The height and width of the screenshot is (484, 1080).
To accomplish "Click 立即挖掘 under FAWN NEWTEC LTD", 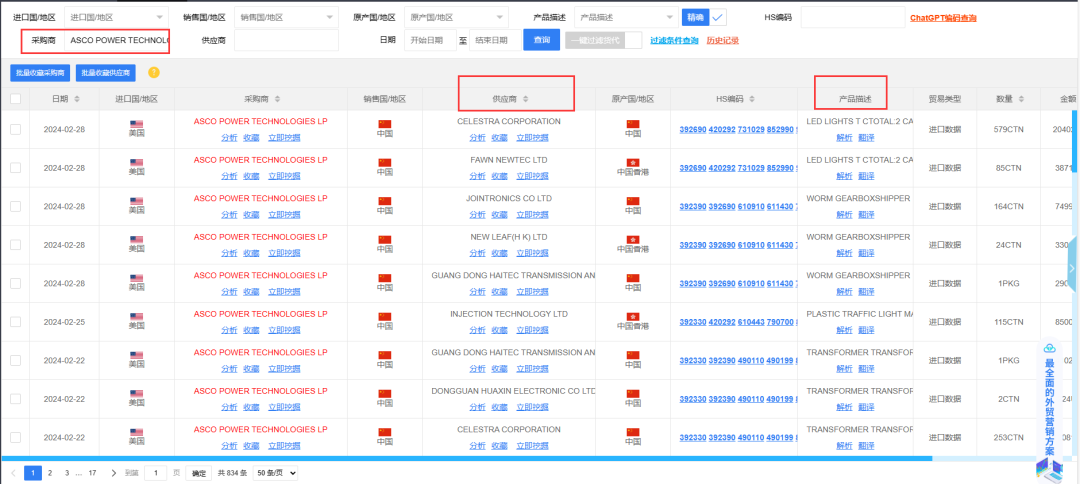I will tap(532, 176).
